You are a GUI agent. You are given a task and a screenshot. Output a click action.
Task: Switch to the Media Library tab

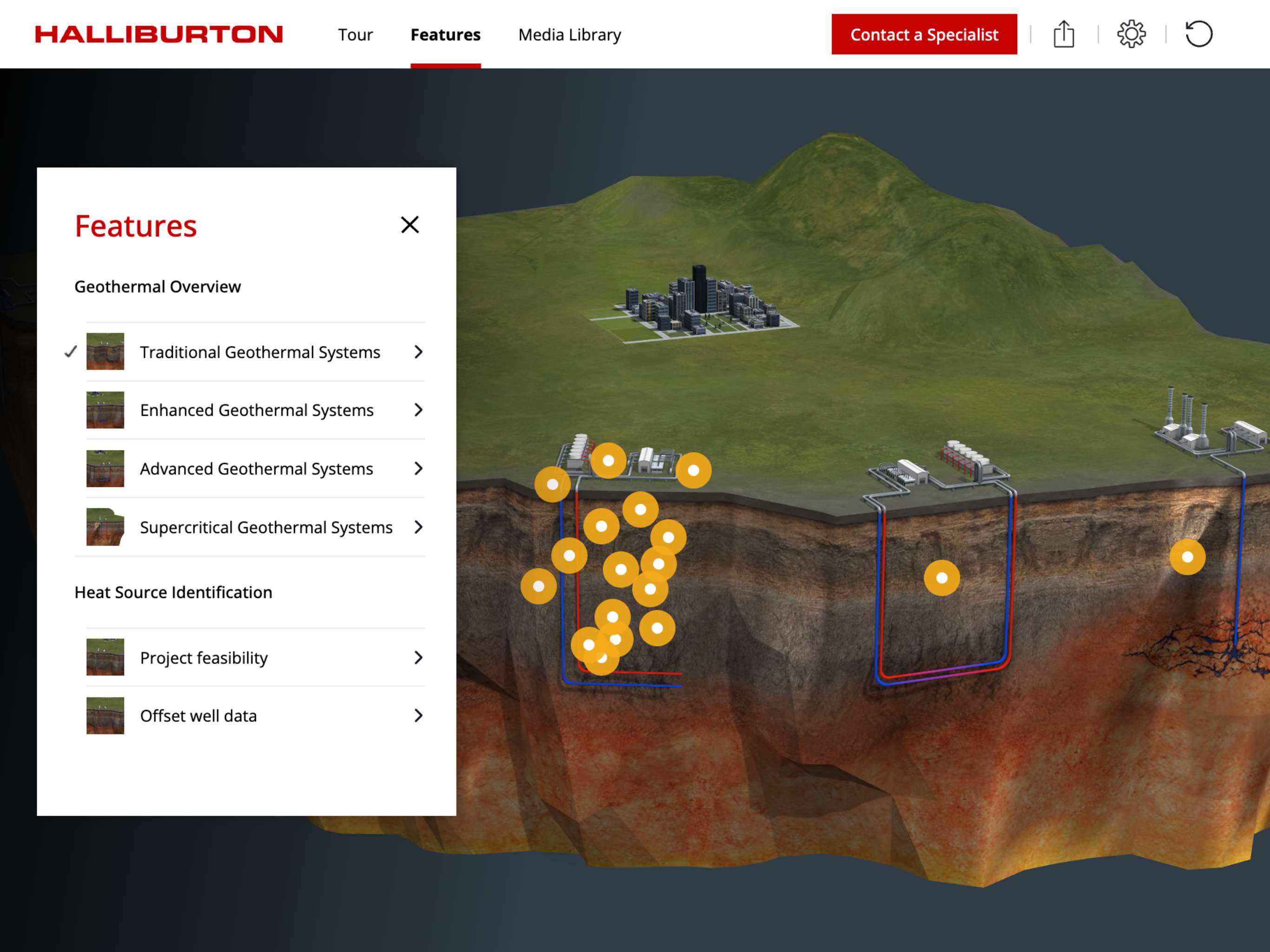point(569,34)
